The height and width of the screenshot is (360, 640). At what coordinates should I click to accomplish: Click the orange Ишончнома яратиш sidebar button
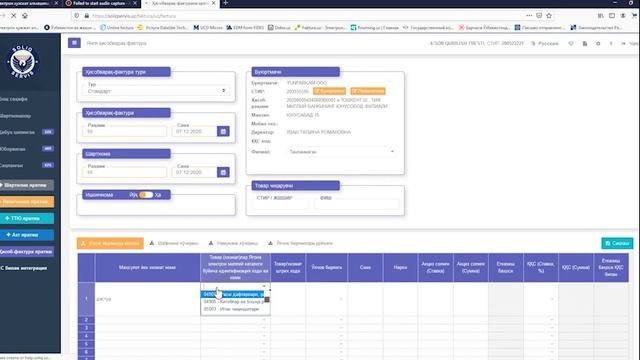click(27, 202)
